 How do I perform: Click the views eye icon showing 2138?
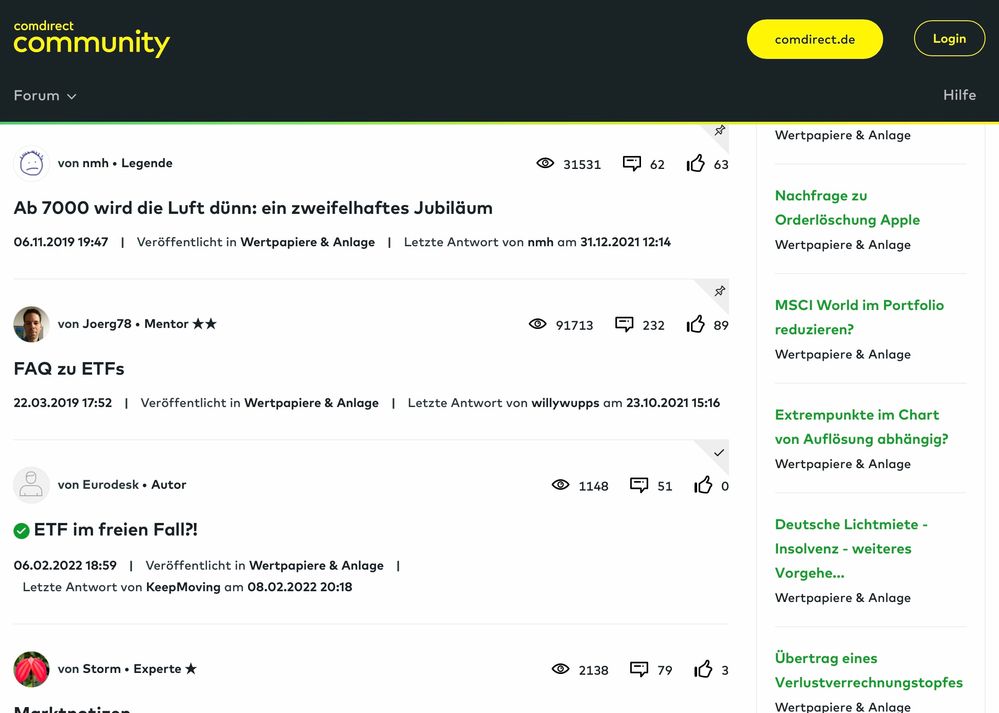pos(560,668)
